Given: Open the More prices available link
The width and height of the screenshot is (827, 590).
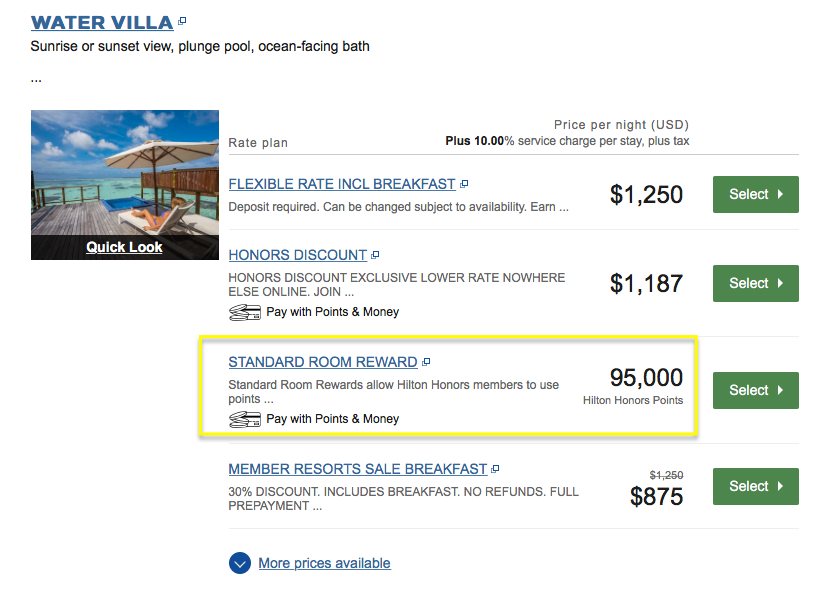Looking at the screenshot, I should (324, 563).
